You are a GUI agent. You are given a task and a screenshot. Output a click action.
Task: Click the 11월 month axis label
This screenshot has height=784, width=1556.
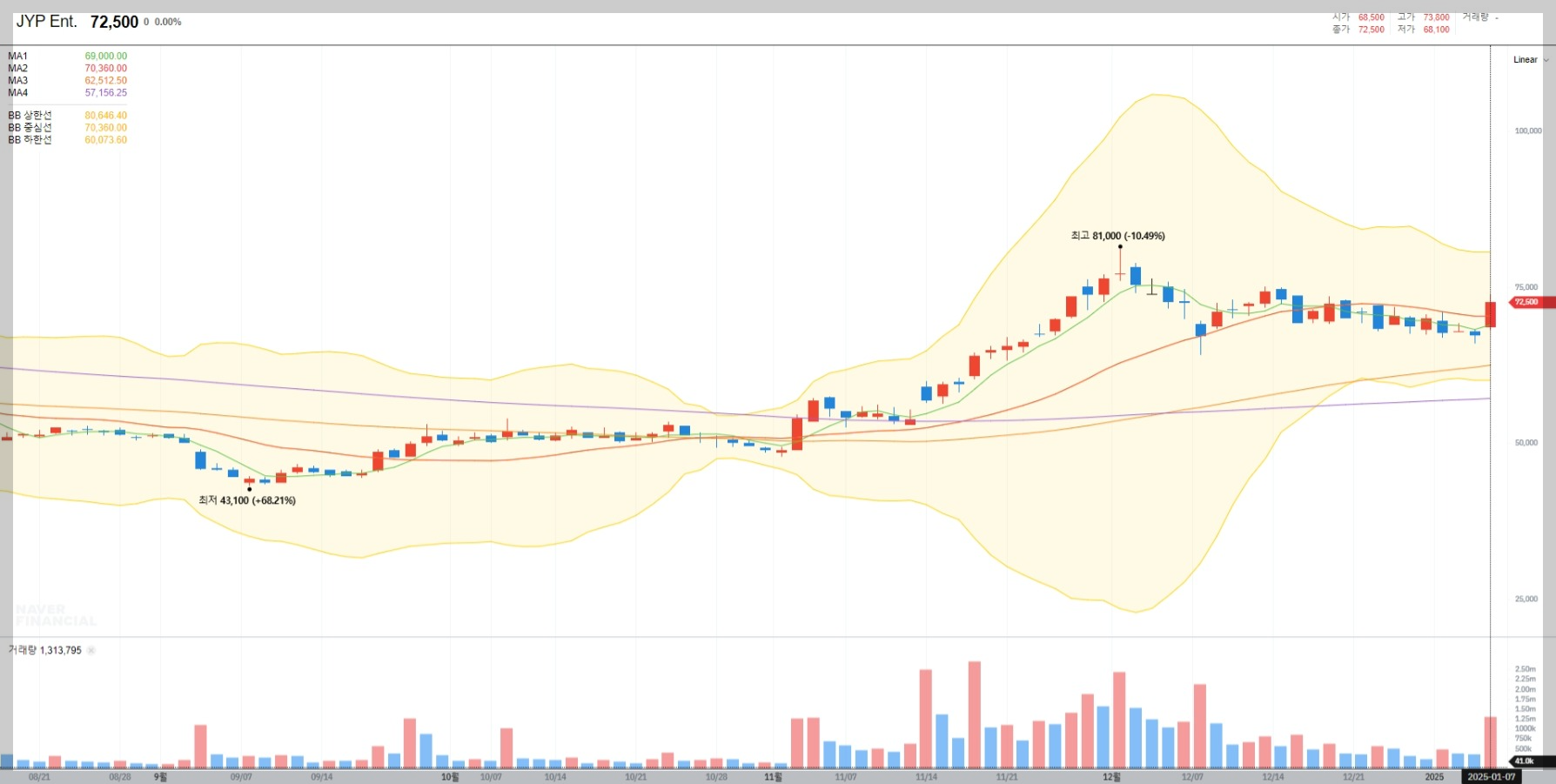[x=773, y=777]
